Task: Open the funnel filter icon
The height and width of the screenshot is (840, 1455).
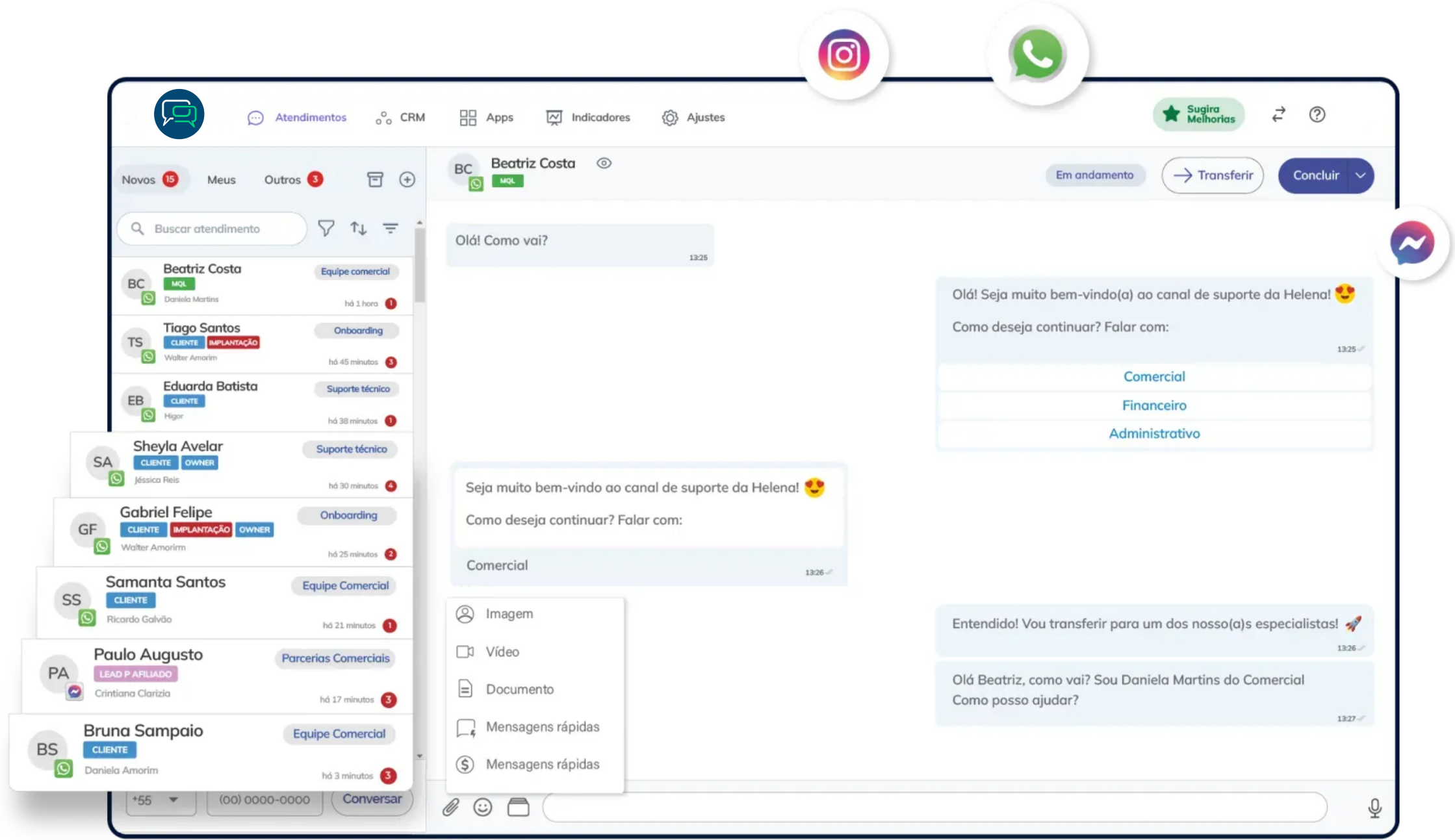Action: [326, 228]
